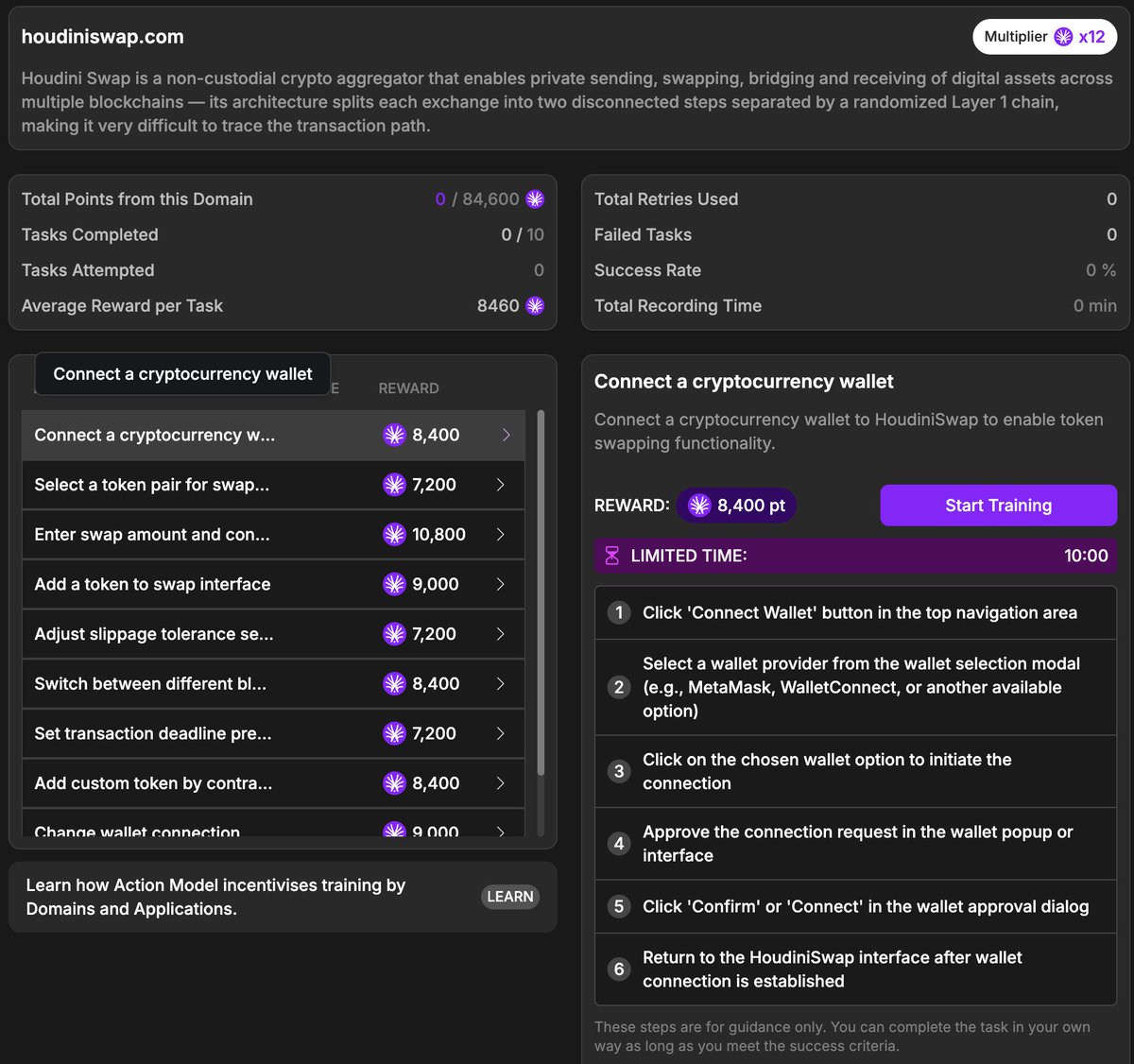
Task: Click the 'Tasks Completed' 0 / 10 value
Action: click(x=523, y=234)
